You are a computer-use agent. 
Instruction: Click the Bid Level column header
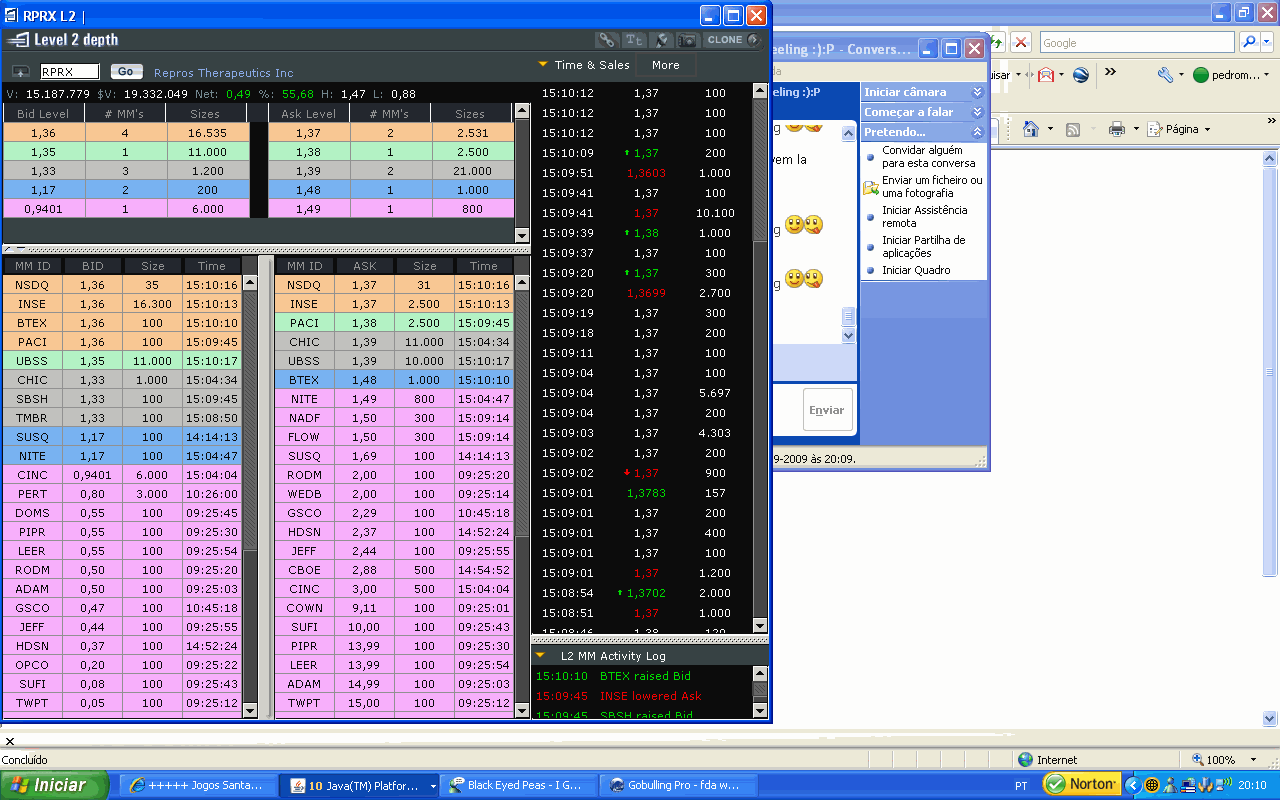click(x=43, y=114)
